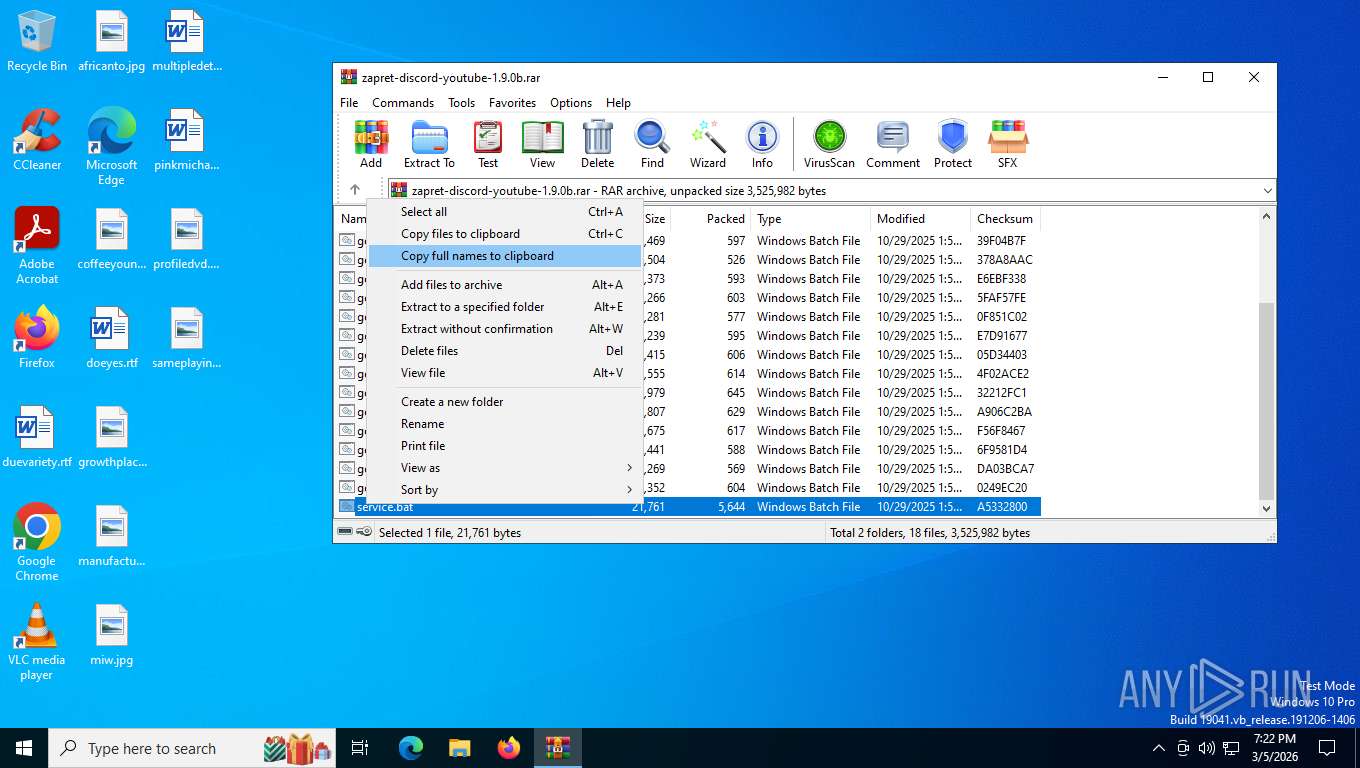
Task: Open doeyes.rtf desktop file
Action: pos(111,338)
